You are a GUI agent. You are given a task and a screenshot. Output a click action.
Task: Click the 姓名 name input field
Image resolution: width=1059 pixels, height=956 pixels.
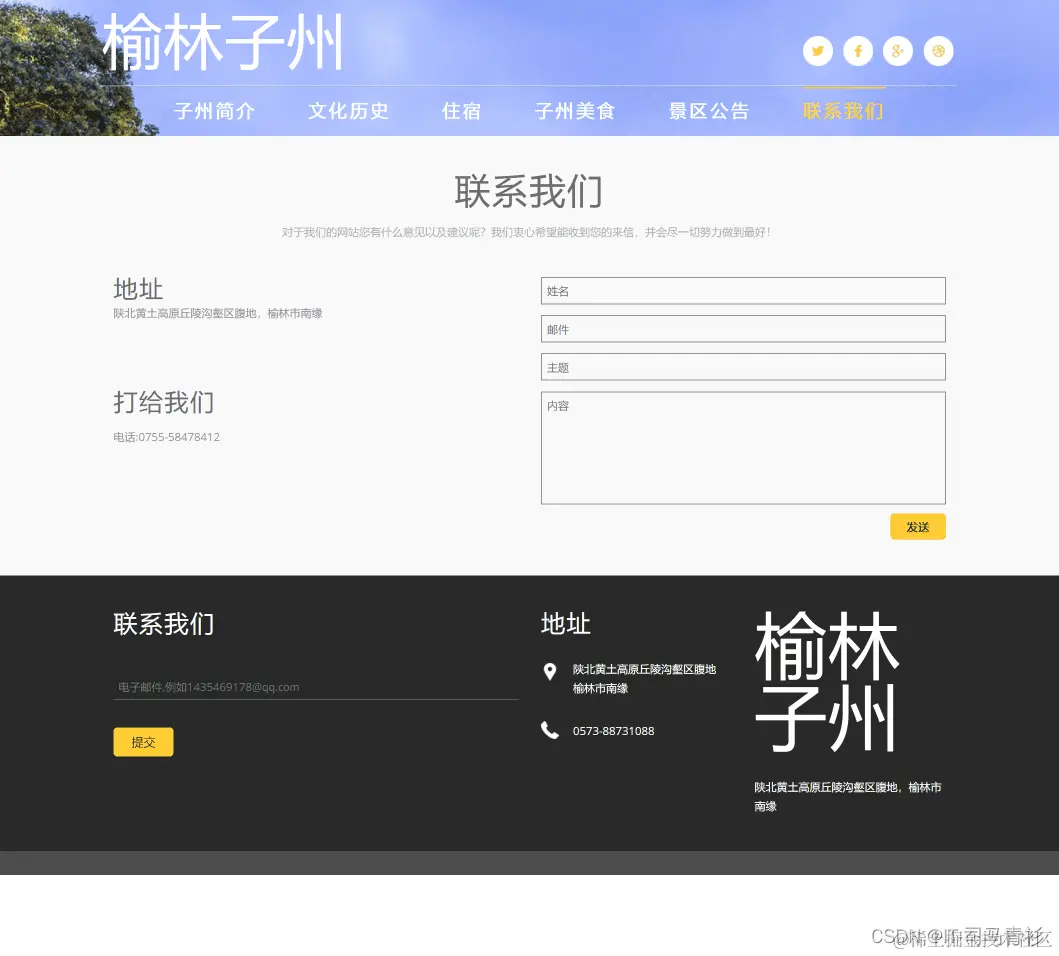click(x=742, y=290)
